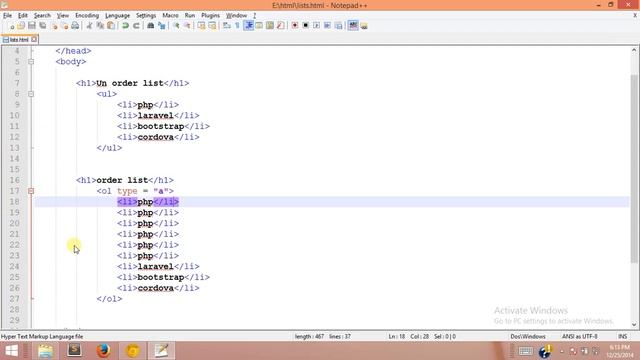
Task: Click the macro Playback toolbar icon
Action: click(x=316, y=26)
